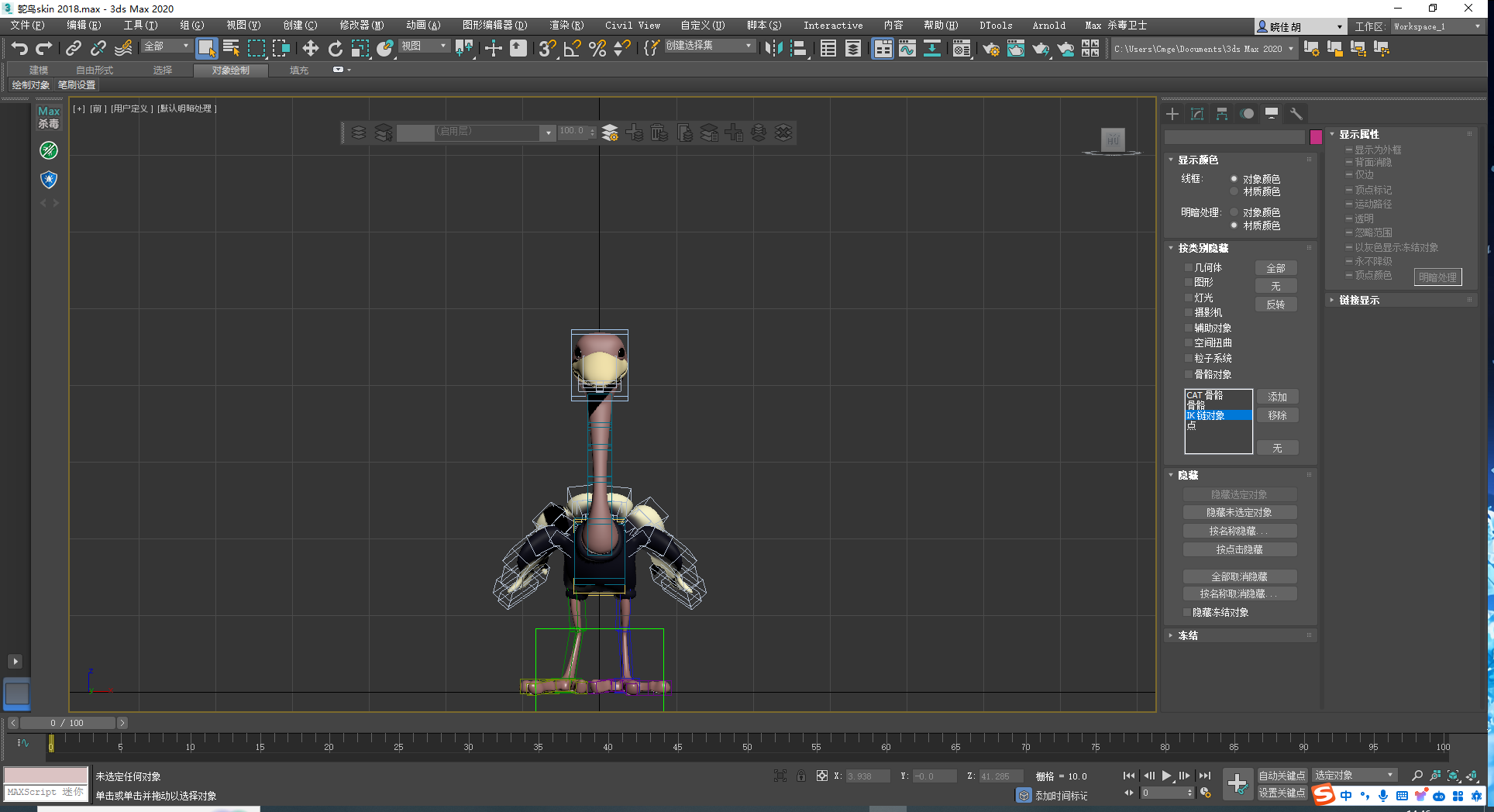Click the Redo arrow icon
Screen dimensions: 1494x812
coord(44,49)
